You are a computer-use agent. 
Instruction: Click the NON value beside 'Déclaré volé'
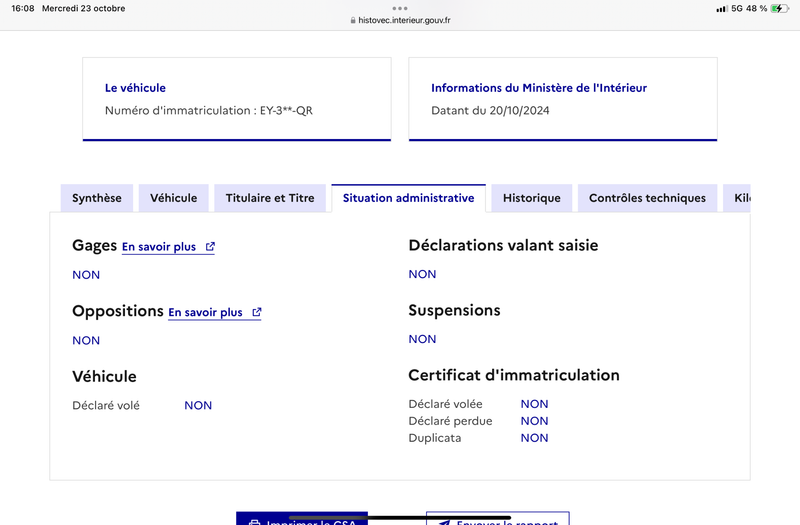coord(198,406)
